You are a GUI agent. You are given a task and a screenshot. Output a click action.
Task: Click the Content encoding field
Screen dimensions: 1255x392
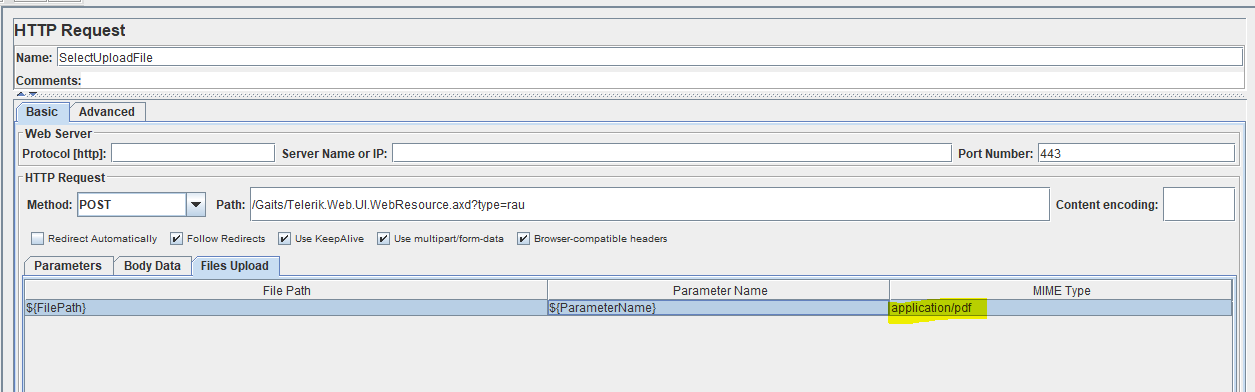[1198, 204]
